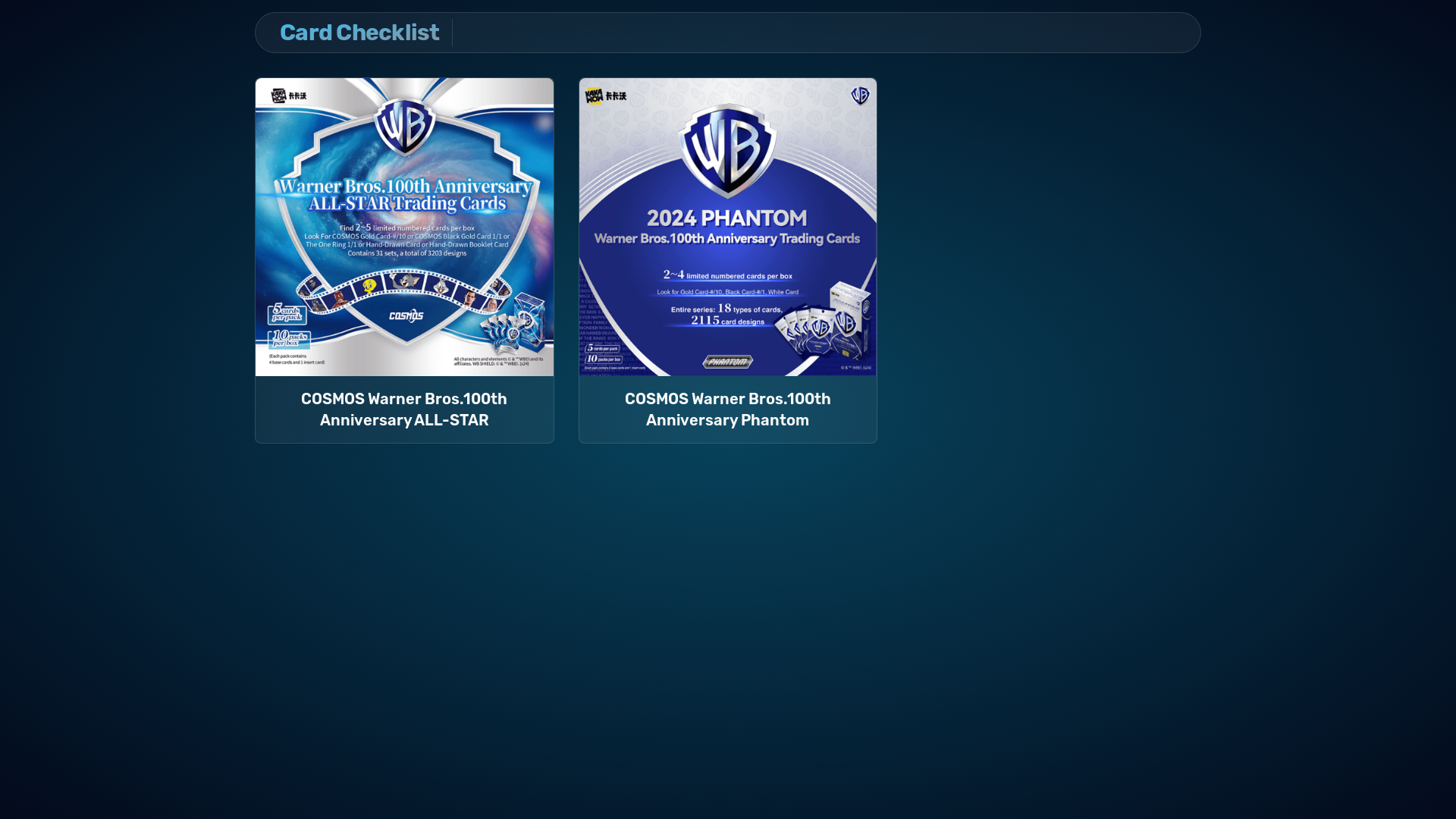Click 'COSMOS Warner Bros.100th Anniversary Phantom' title
The width and height of the screenshot is (1456, 819).
(728, 409)
